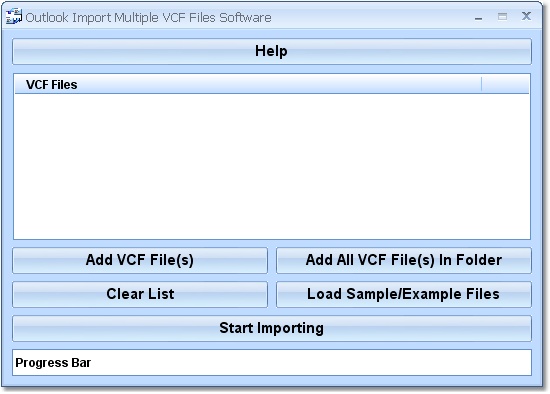Start Importing the VCF files

[x=272, y=328]
